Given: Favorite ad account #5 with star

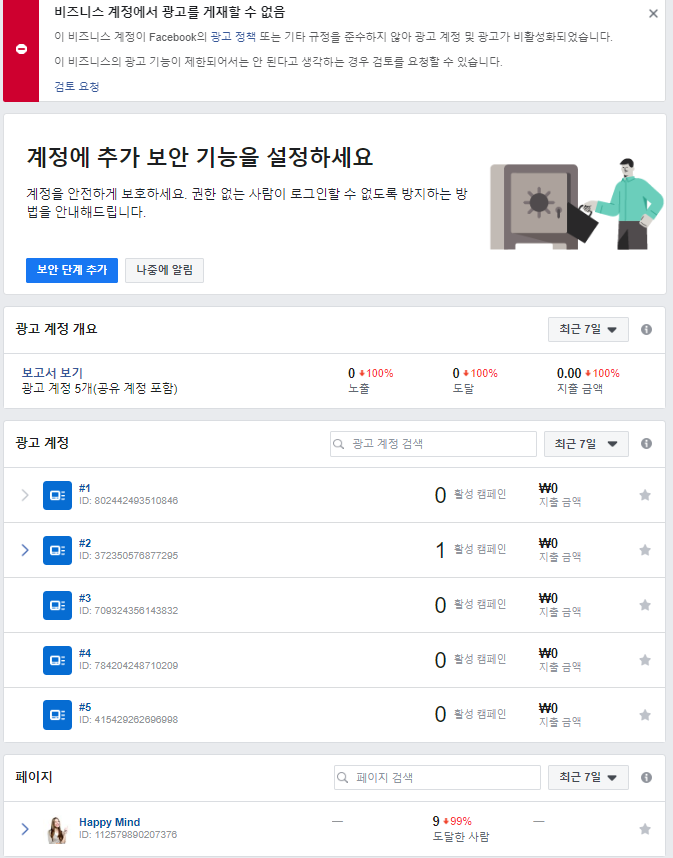Looking at the screenshot, I should click(645, 715).
